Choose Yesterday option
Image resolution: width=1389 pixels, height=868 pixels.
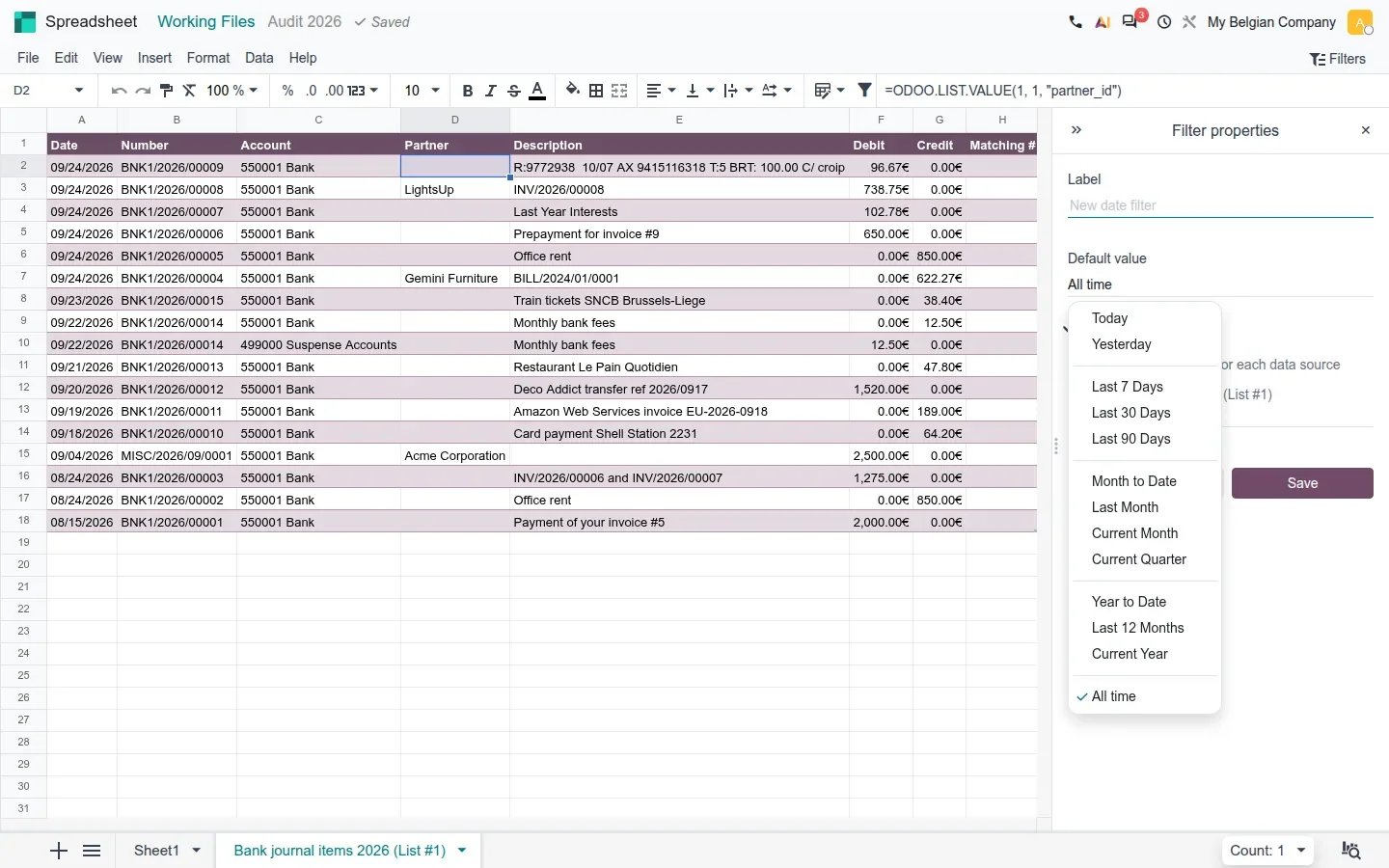coord(1145,344)
